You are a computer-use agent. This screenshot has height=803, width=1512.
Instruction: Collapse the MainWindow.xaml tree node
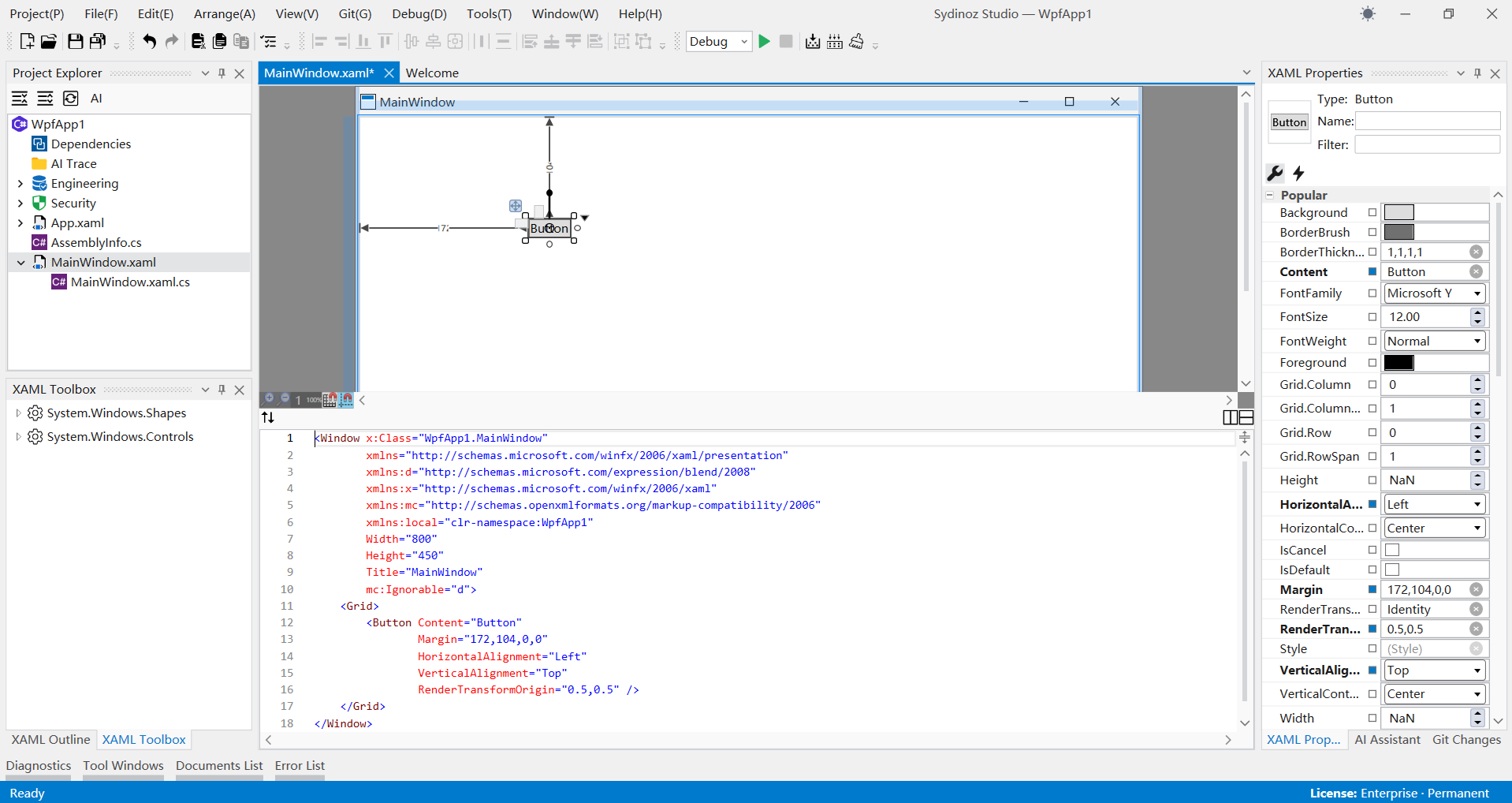[x=20, y=262]
